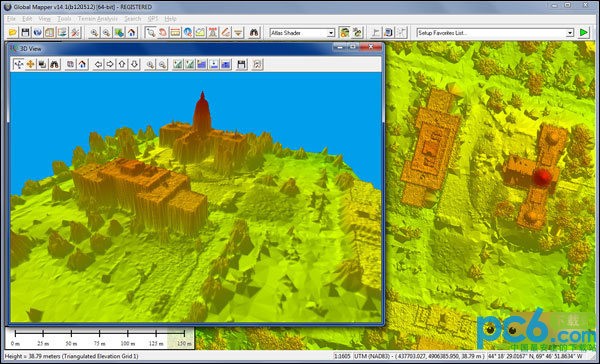Toggle the hill shading button beside the shader dropdown

(344, 33)
